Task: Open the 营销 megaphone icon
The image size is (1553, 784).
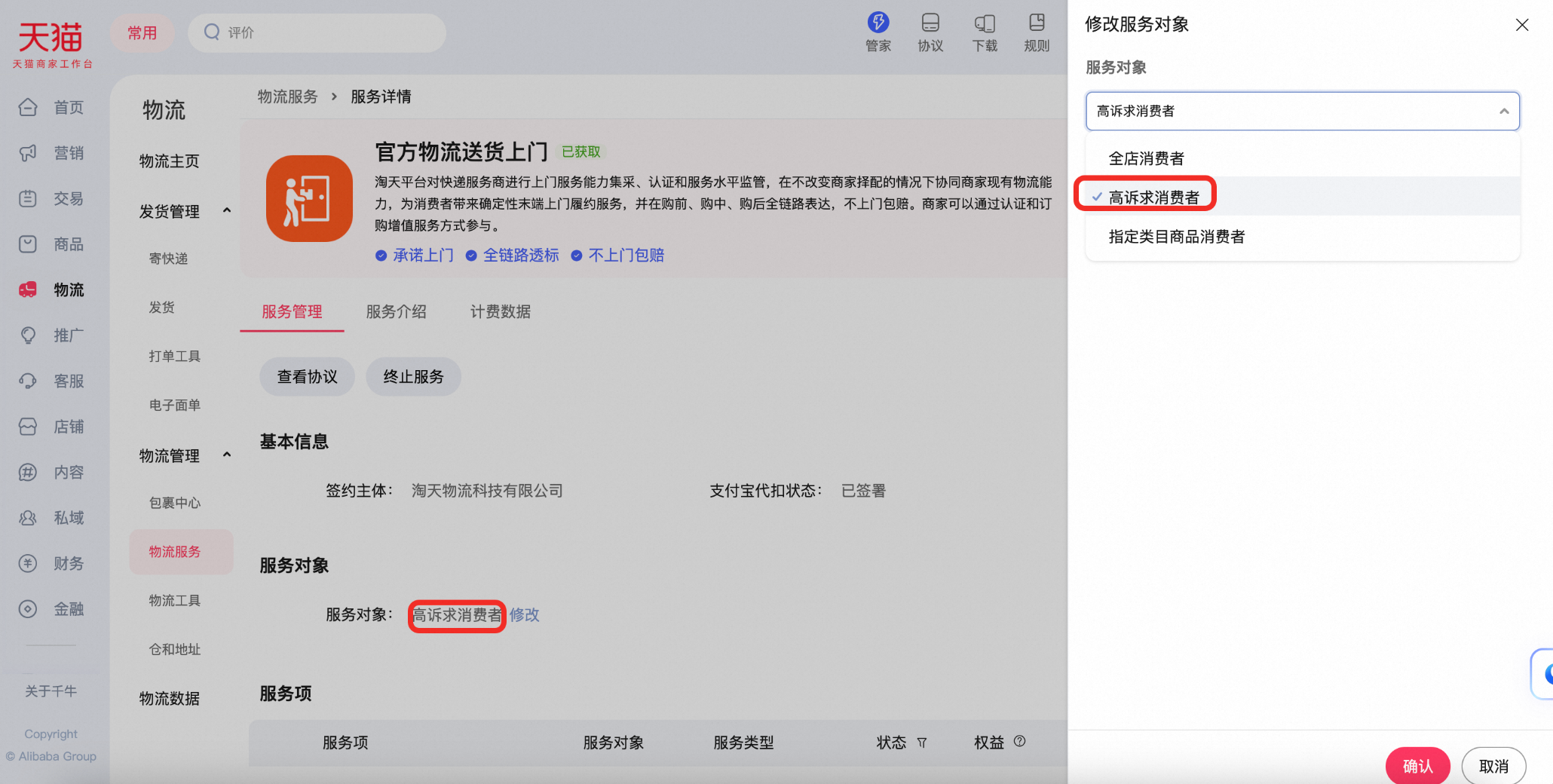Action: point(28,153)
